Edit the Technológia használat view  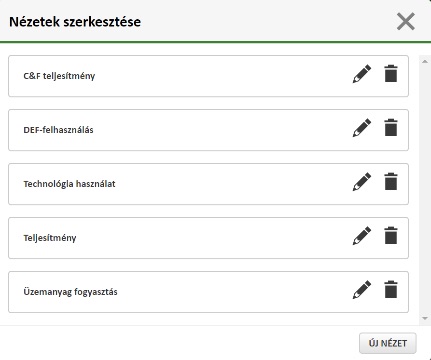tap(362, 182)
